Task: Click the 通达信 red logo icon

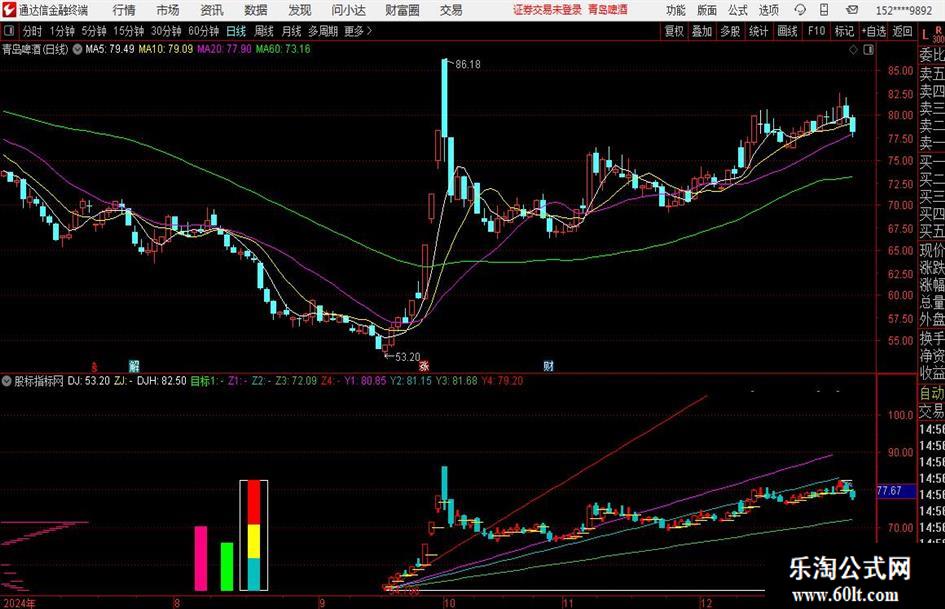Action: [x=8, y=10]
